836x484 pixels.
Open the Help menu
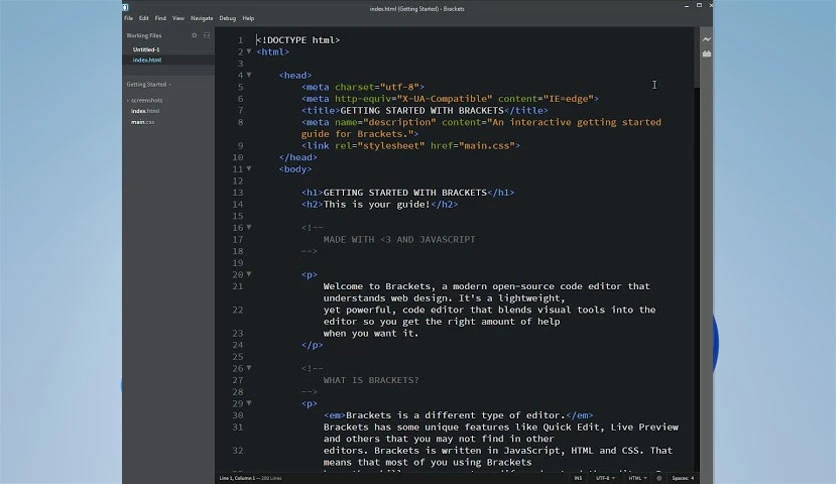[x=248, y=18]
